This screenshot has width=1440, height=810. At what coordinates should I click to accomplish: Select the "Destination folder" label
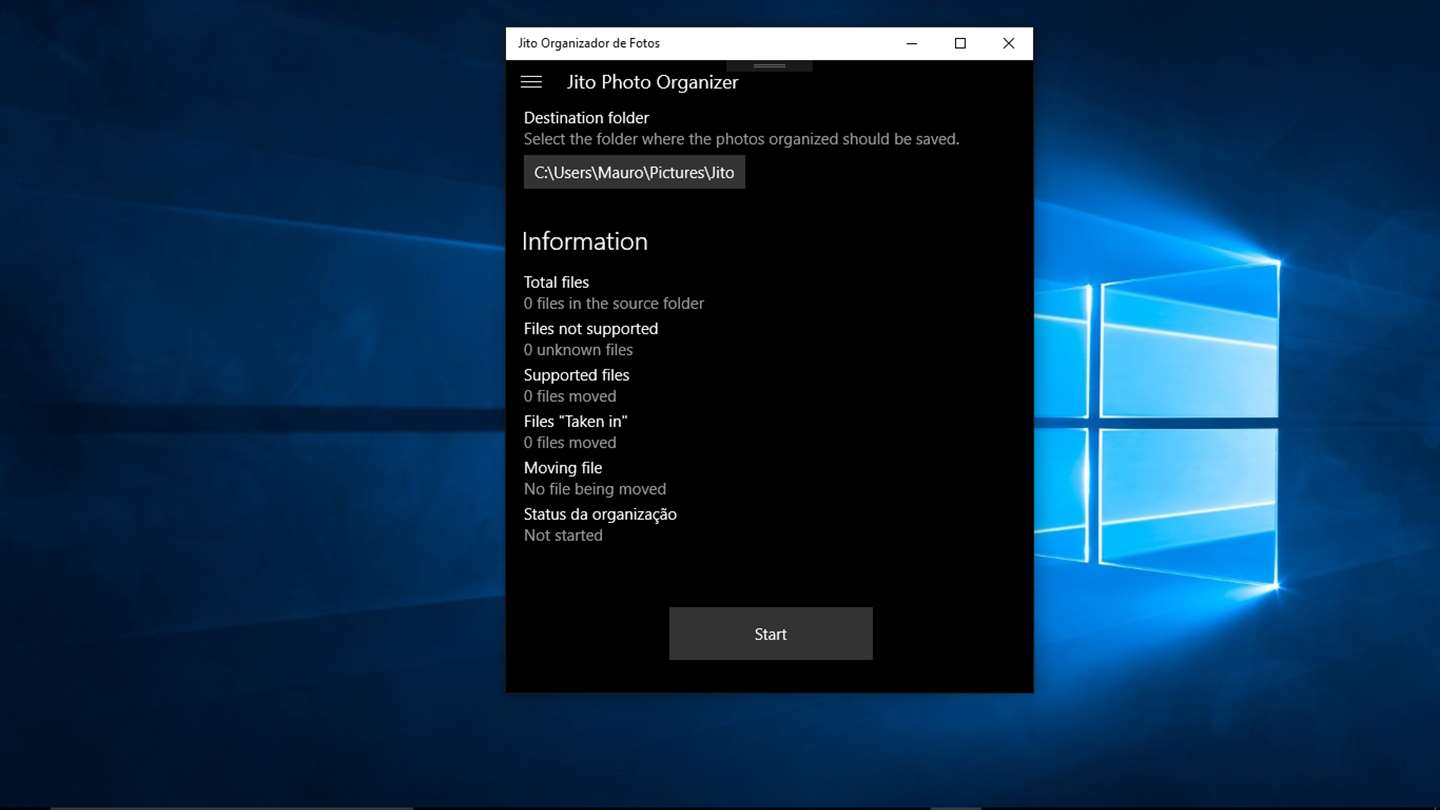click(x=586, y=118)
